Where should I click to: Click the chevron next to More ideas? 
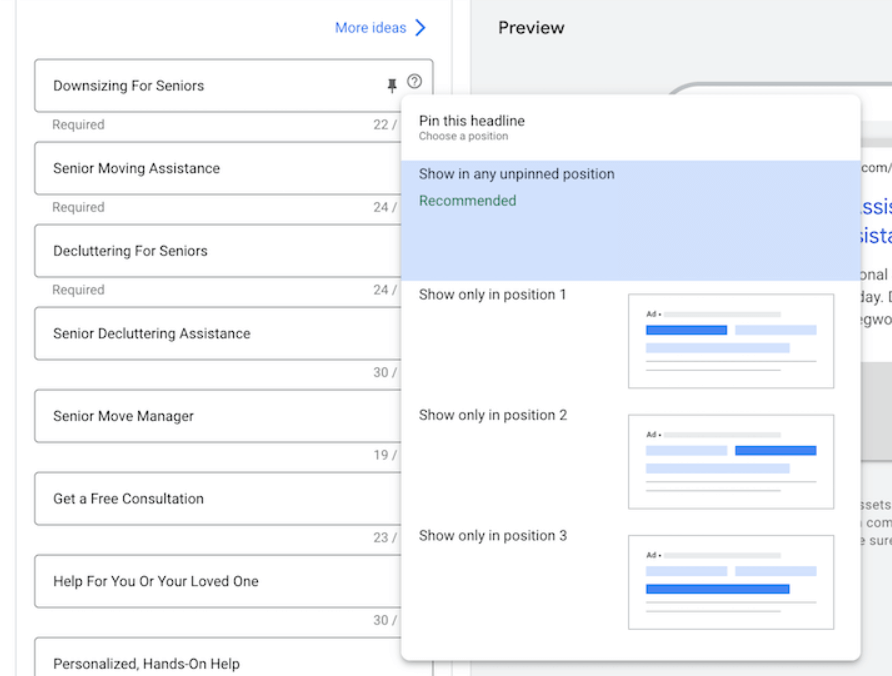pos(420,28)
